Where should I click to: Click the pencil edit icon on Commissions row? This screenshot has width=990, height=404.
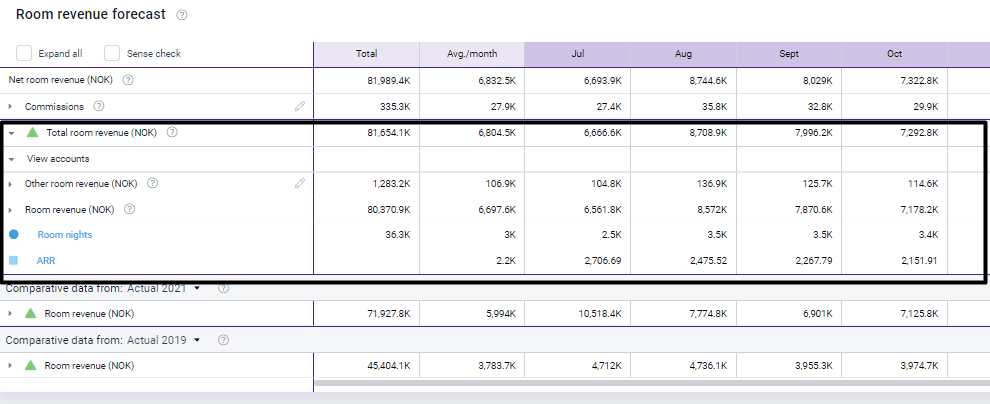(x=300, y=106)
